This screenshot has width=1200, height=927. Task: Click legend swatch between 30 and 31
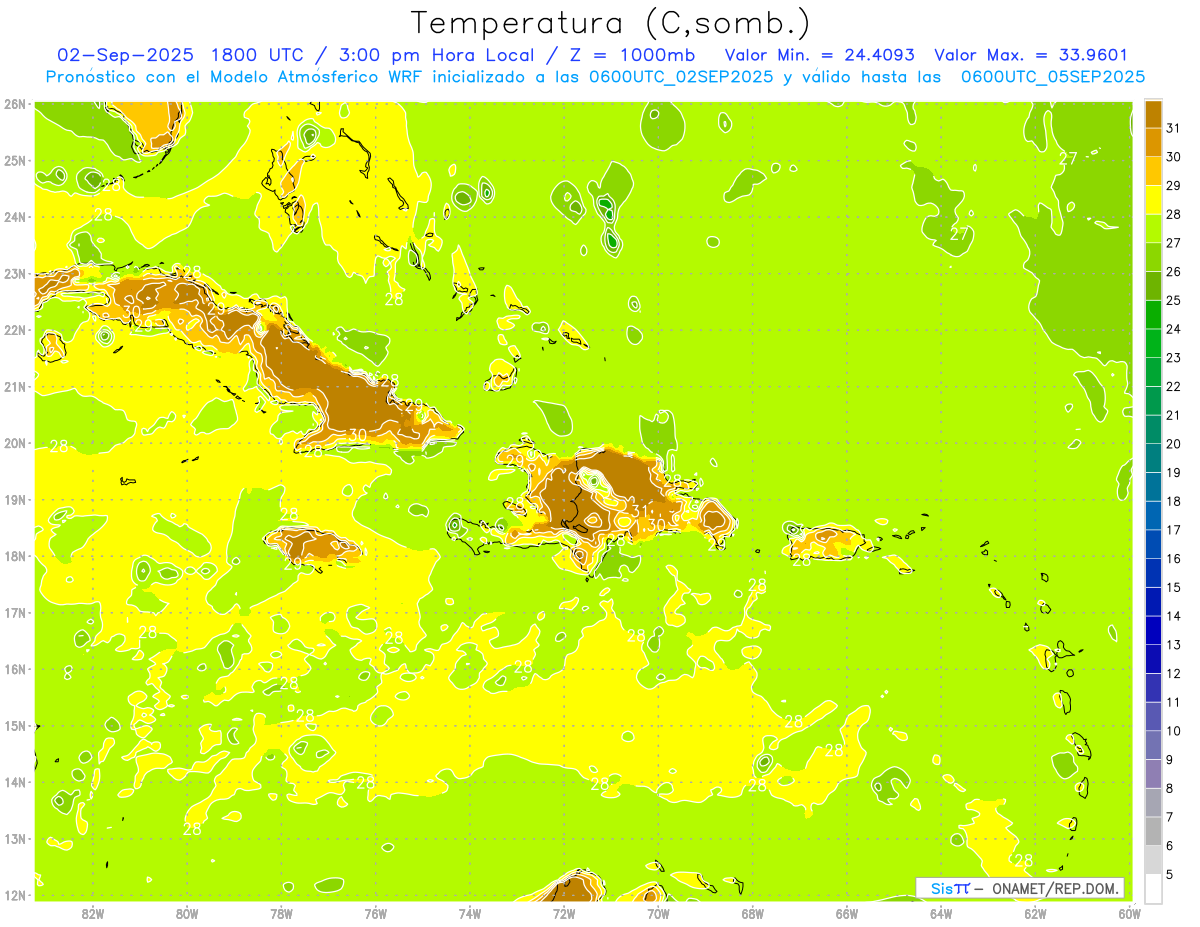pyautogui.click(x=1153, y=142)
